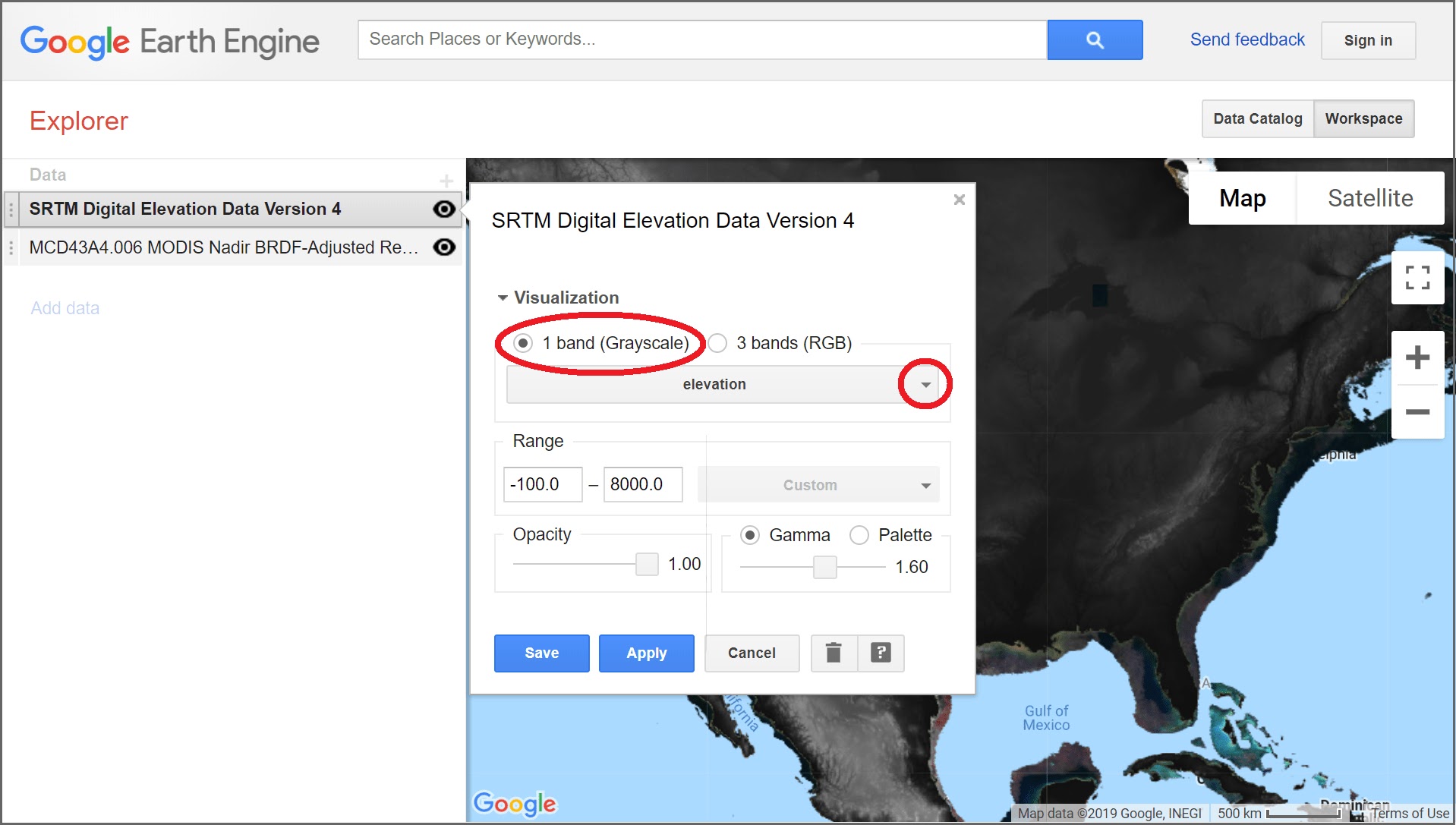Click the drag handle of MODIS layer row
Image resolution: width=1456 pixels, height=825 pixels.
pos(11,247)
